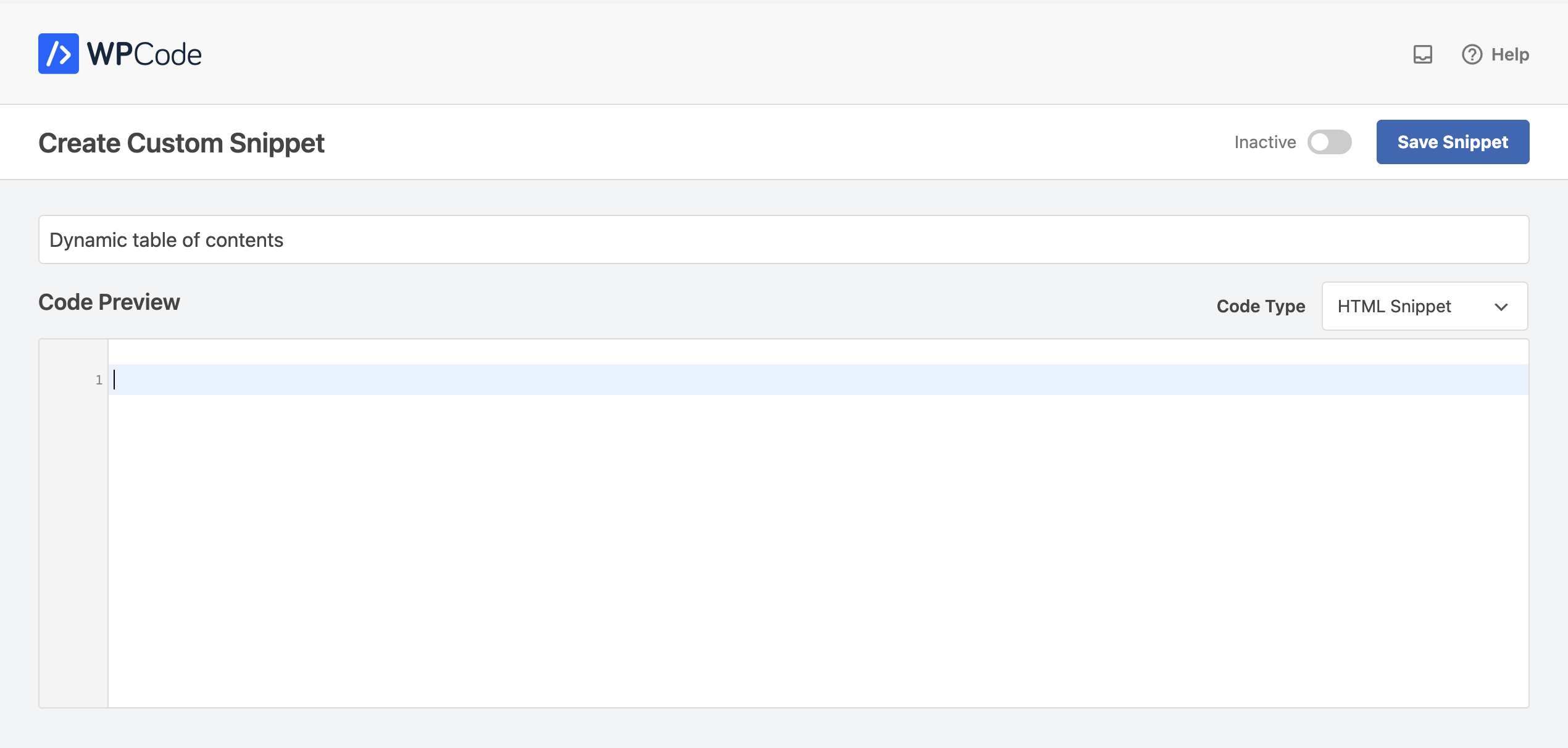Click the snippet title input field

coord(784,239)
